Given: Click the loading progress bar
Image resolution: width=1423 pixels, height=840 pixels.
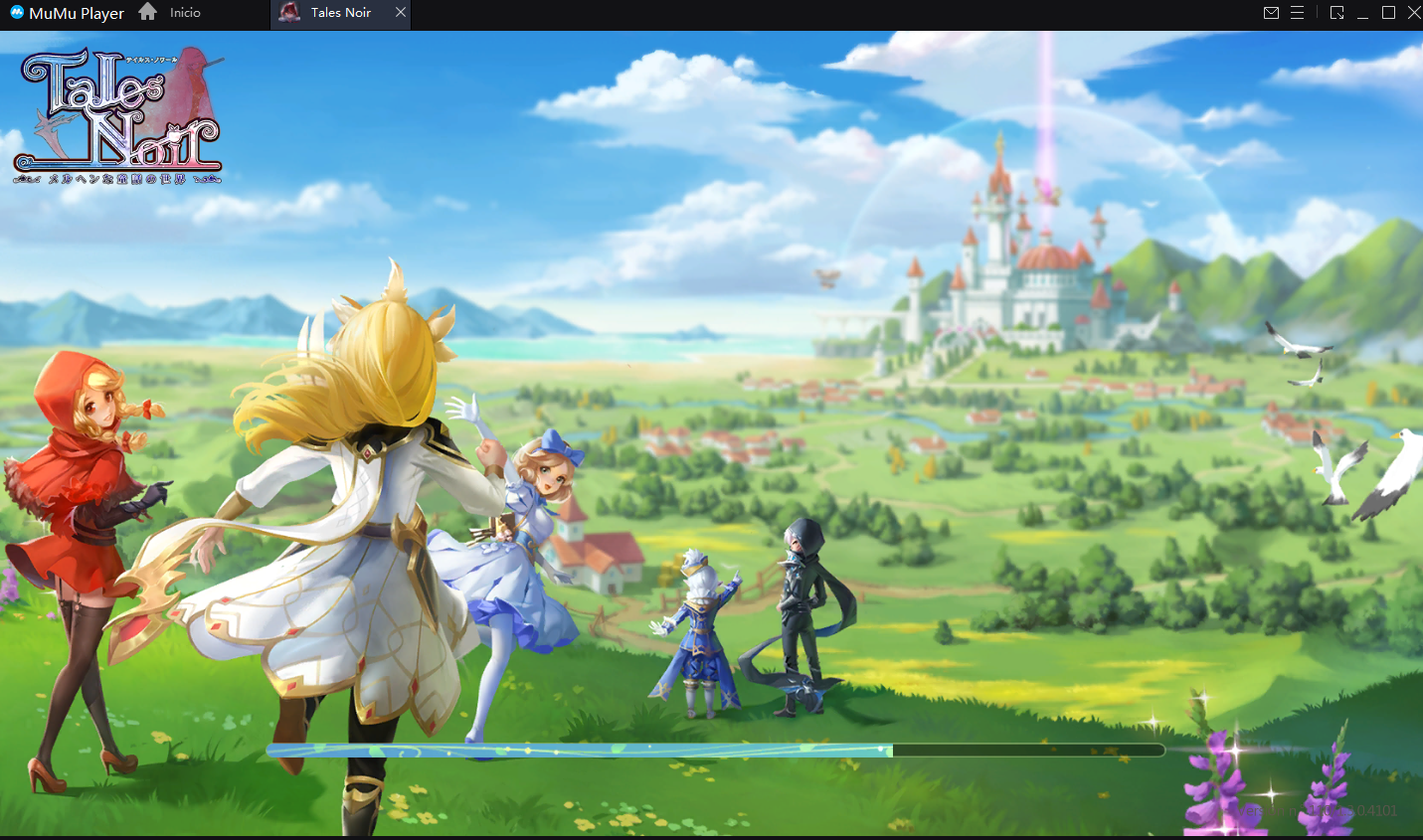Looking at the screenshot, I should point(714,751).
